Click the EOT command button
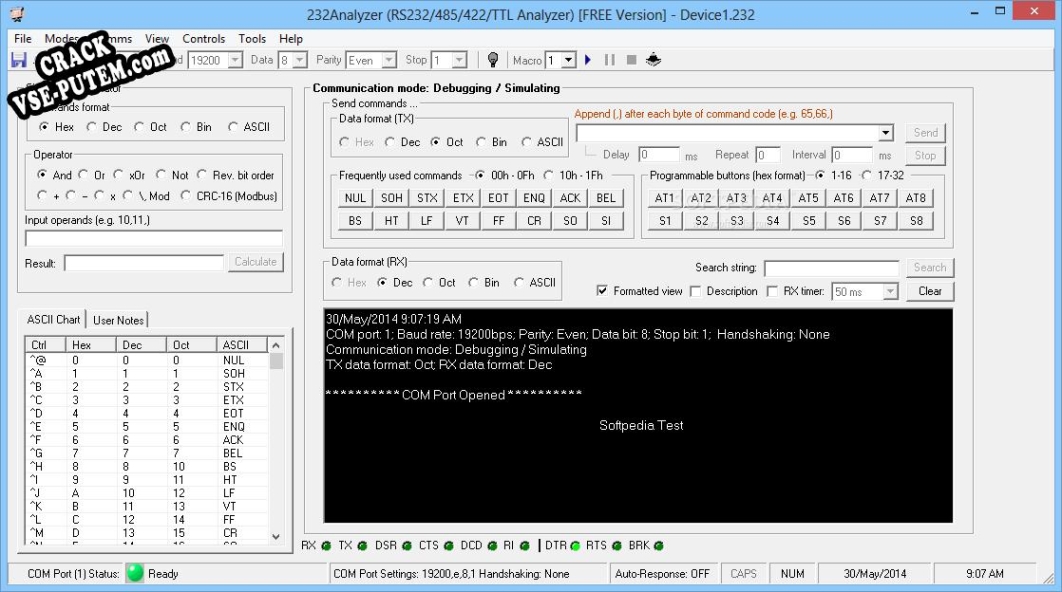Viewport: 1062px width, 592px height. [x=498, y=198]
